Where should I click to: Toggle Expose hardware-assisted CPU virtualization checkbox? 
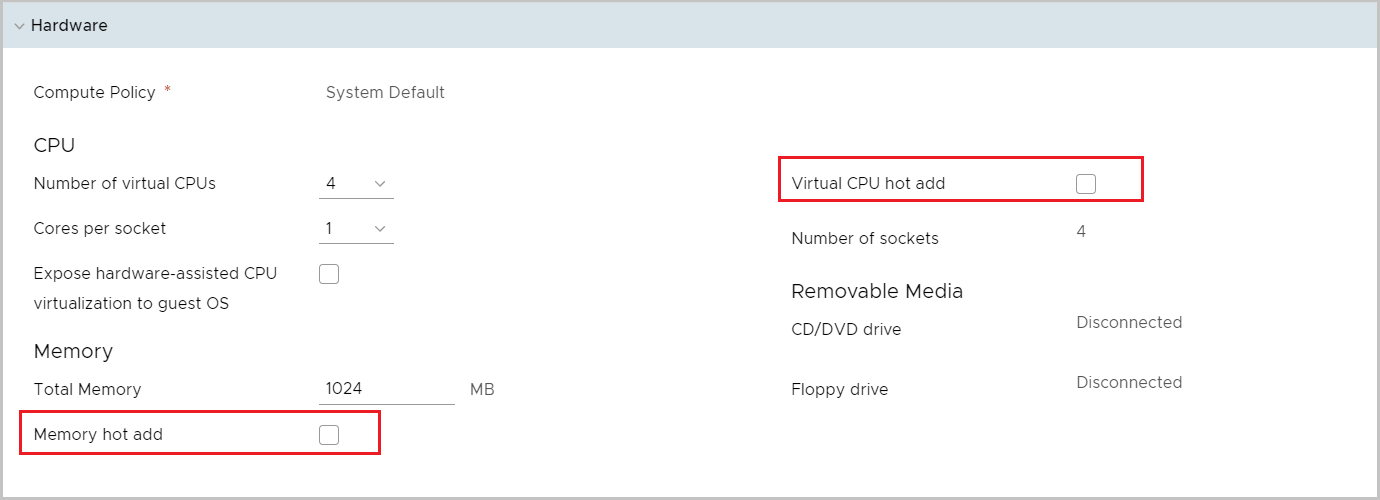[x=329, y=274]
